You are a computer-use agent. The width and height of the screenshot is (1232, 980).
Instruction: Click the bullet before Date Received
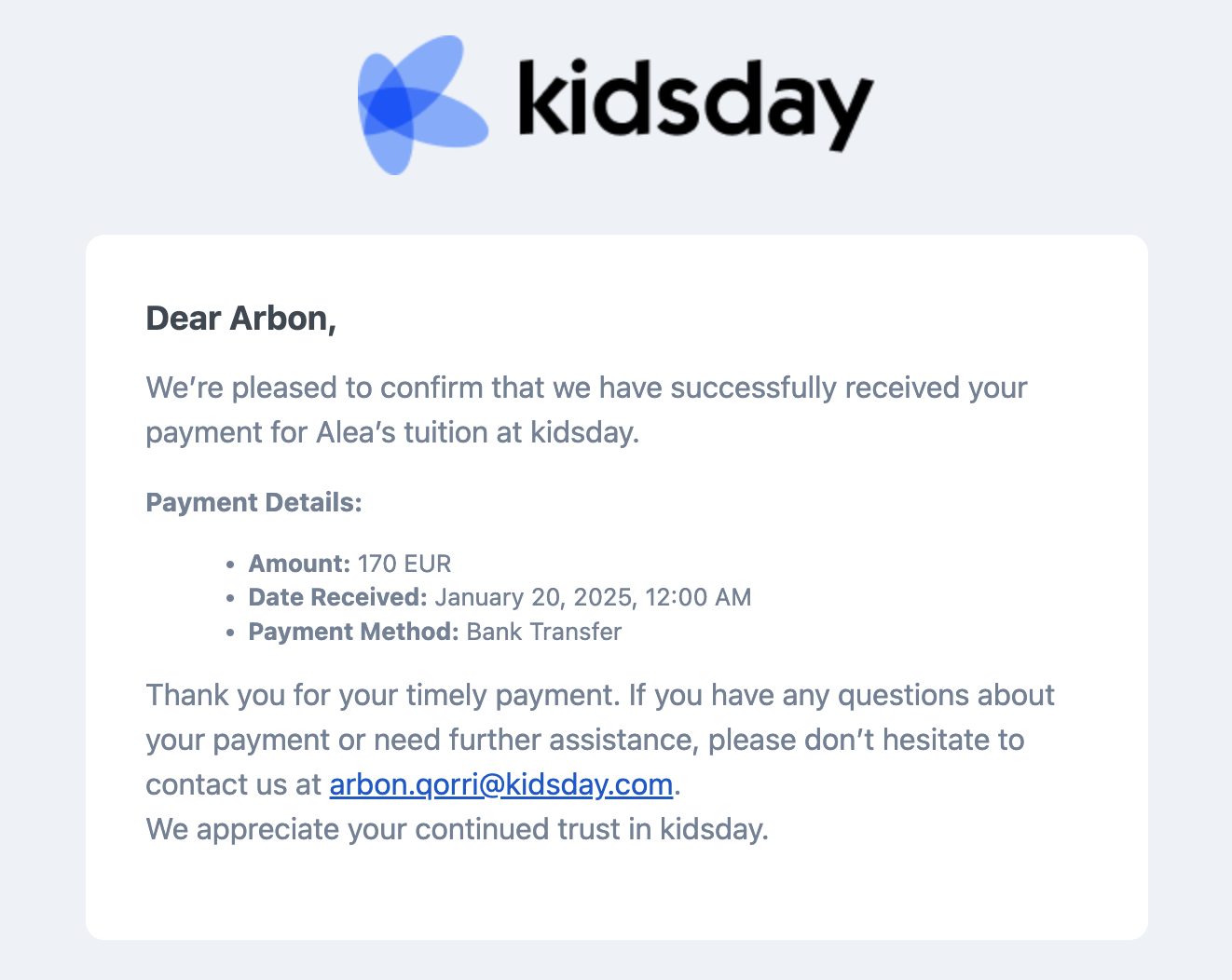(230, 599)
